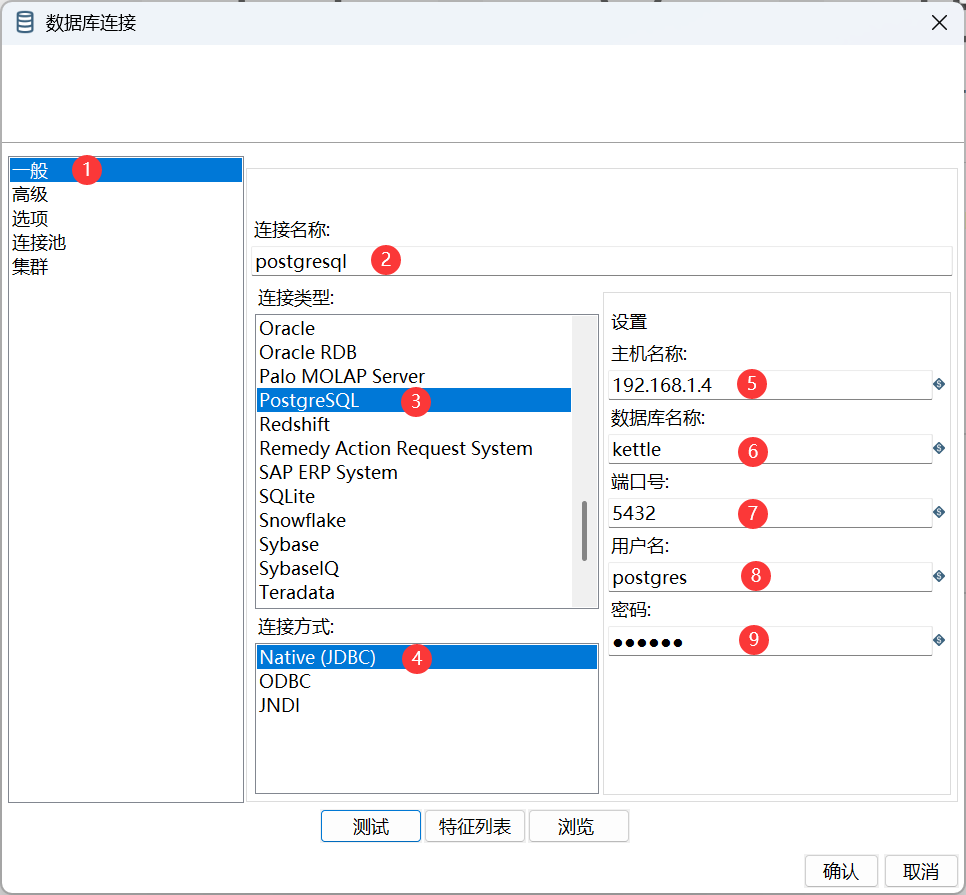The width and height of the screenshot is (966, 895).
Task: Focus the 数据库名称 field showing kettle
Action: pos(770,449)
